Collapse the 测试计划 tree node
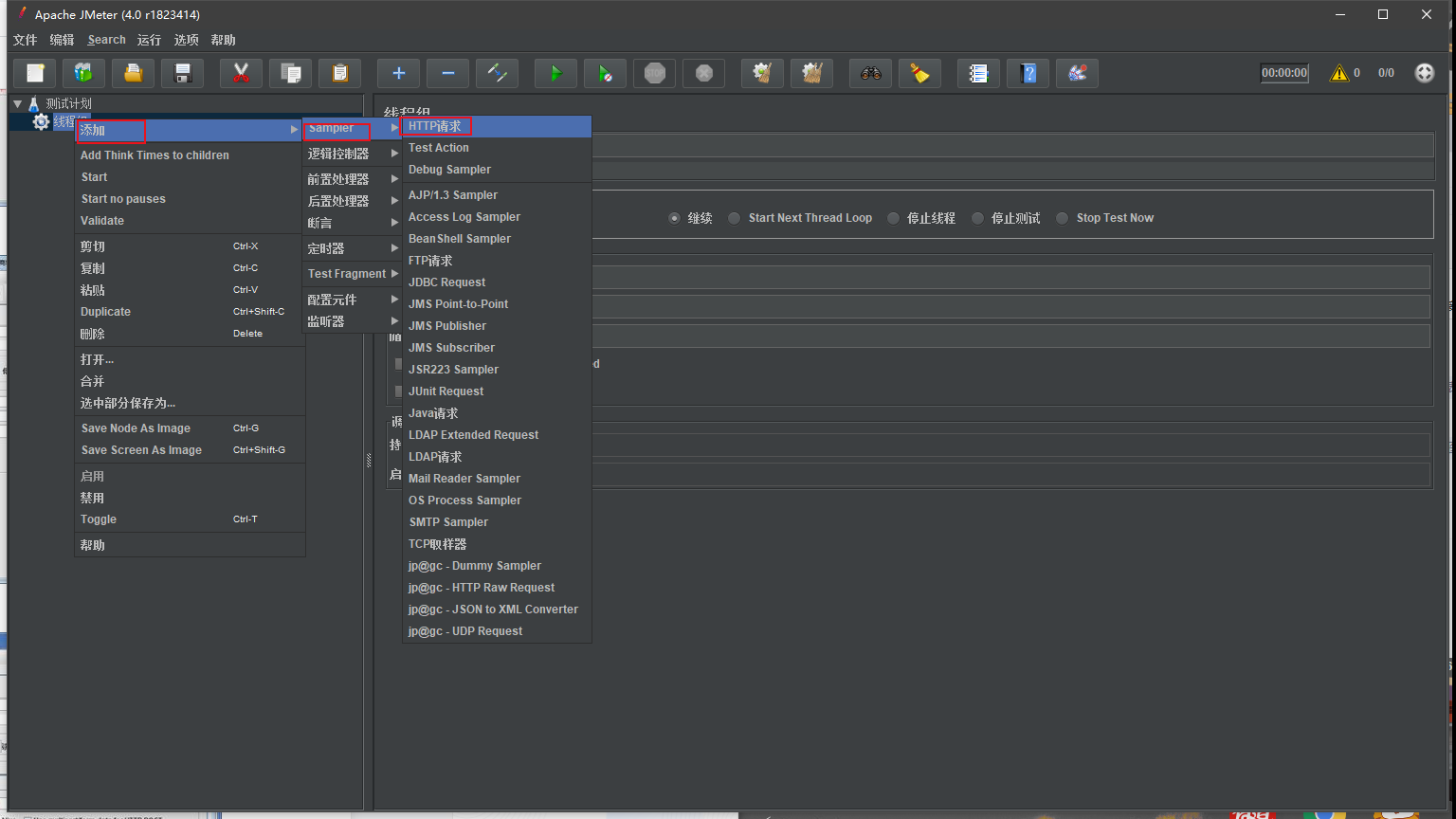Screen dimensions: 1456x819 click(x=17, y=103)
